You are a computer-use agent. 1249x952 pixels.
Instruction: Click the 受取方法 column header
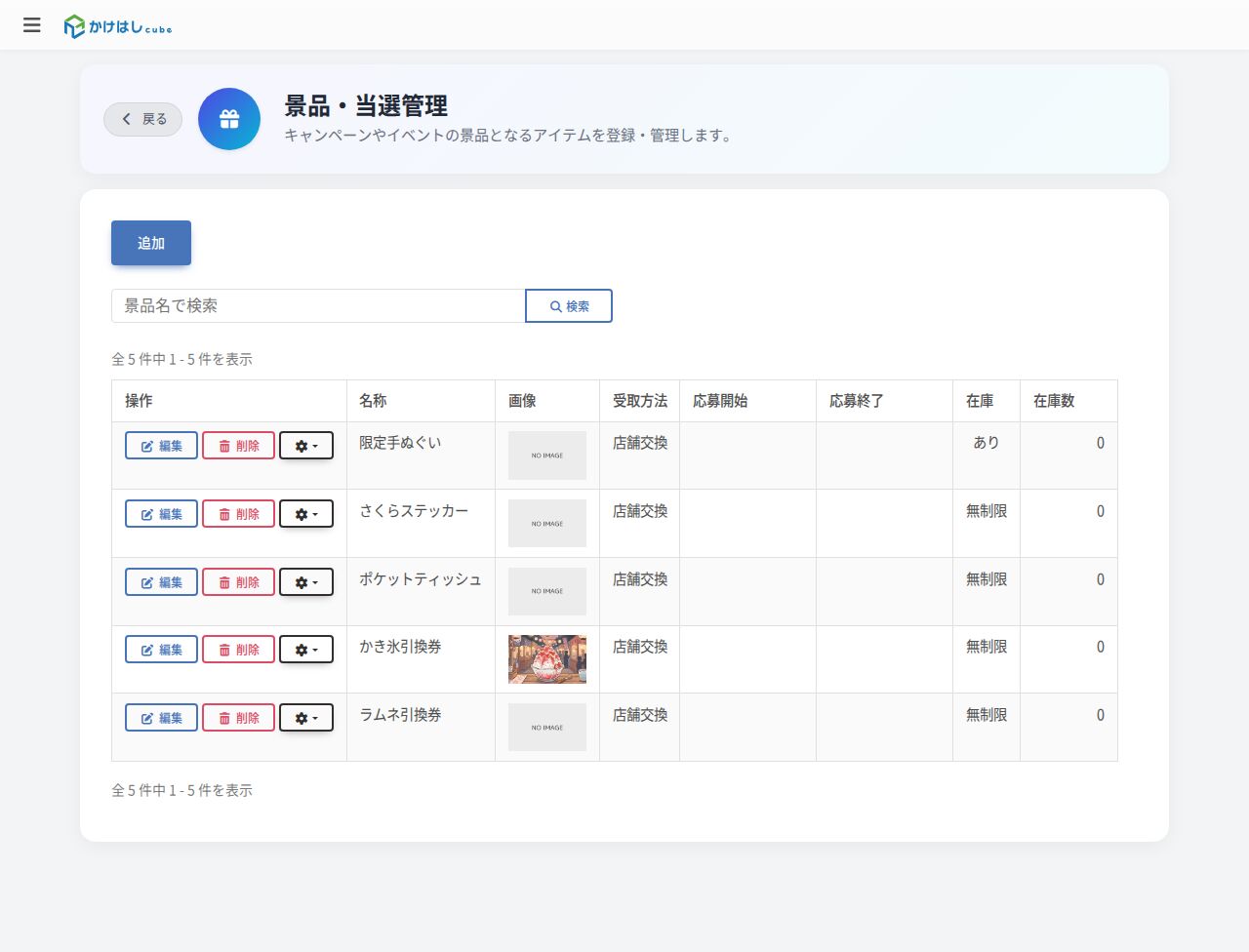640,401
